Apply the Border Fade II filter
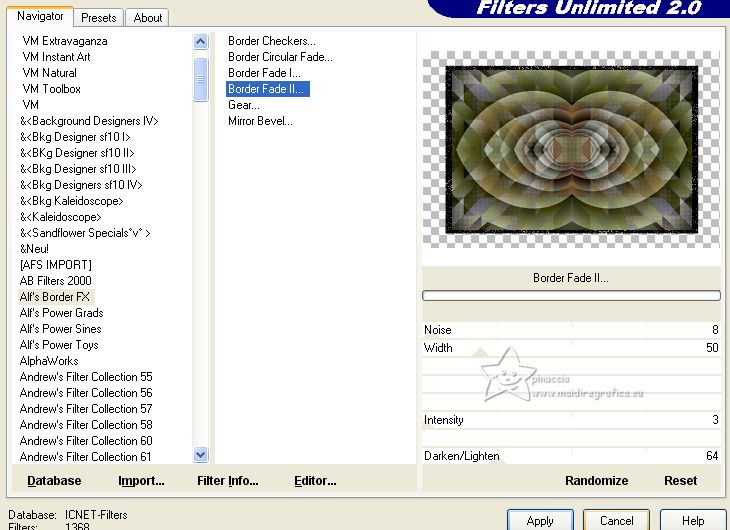Screen dimensions: 730x530 pos(540,520)
